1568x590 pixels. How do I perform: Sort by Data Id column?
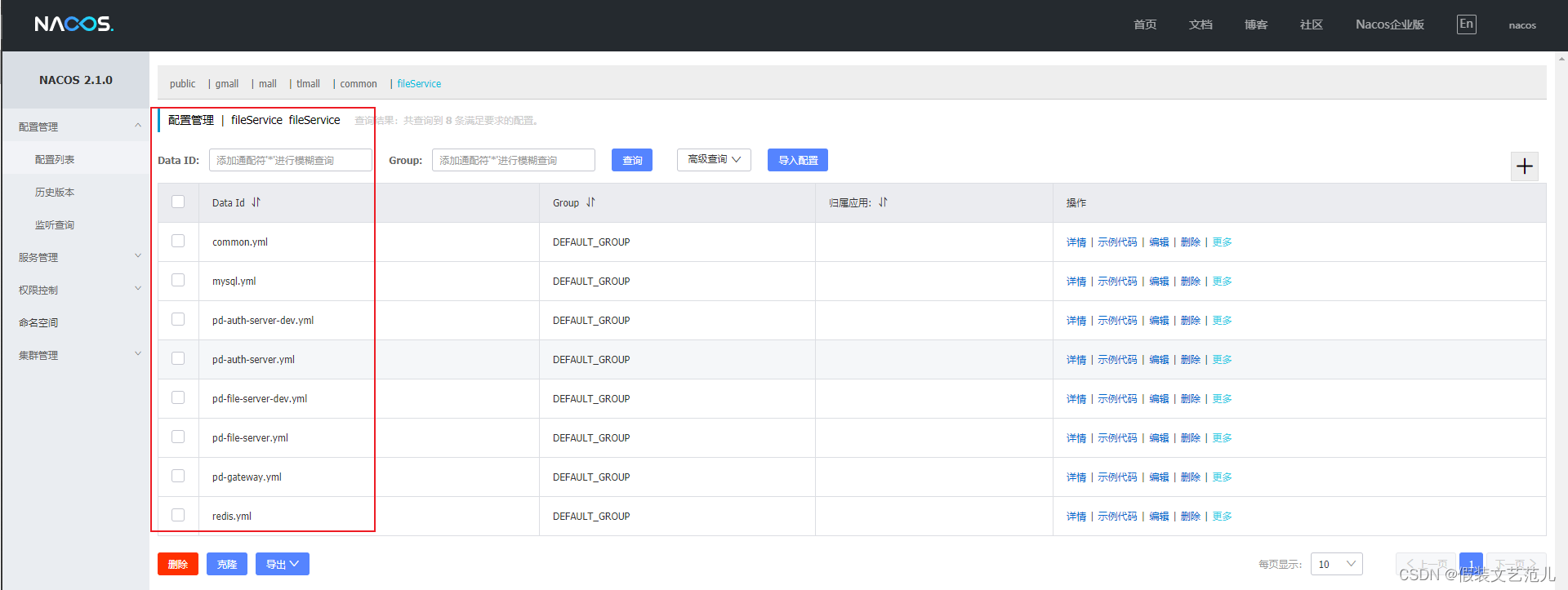pos(256,202)
